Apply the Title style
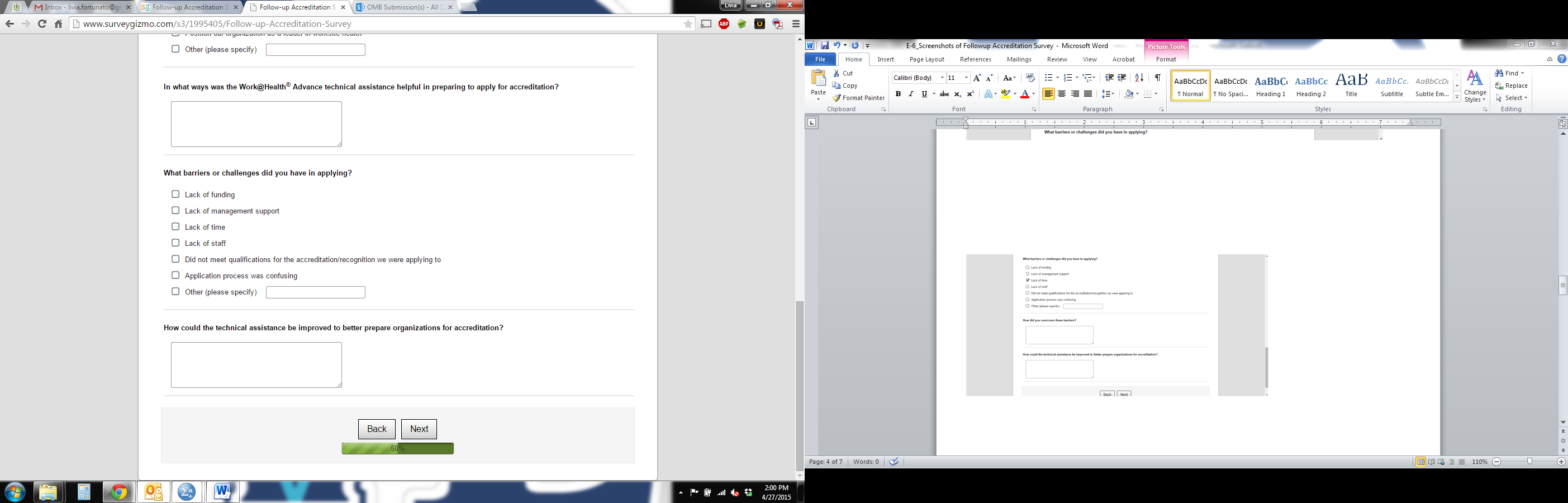Image resolution: width=1568 pixels, height=503 pixels. pos(1351,86)
